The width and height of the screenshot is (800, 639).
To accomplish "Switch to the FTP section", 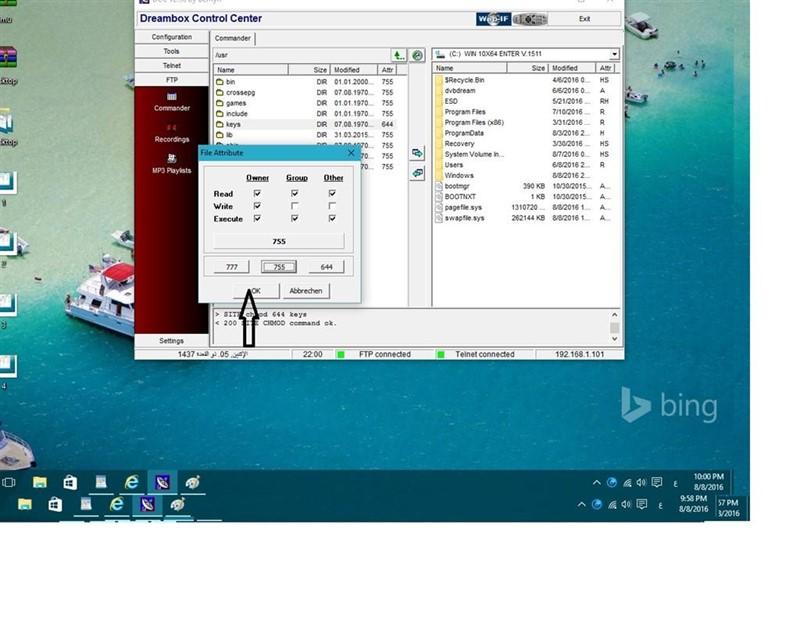I will pyautogui.click(x=171, y=80).
